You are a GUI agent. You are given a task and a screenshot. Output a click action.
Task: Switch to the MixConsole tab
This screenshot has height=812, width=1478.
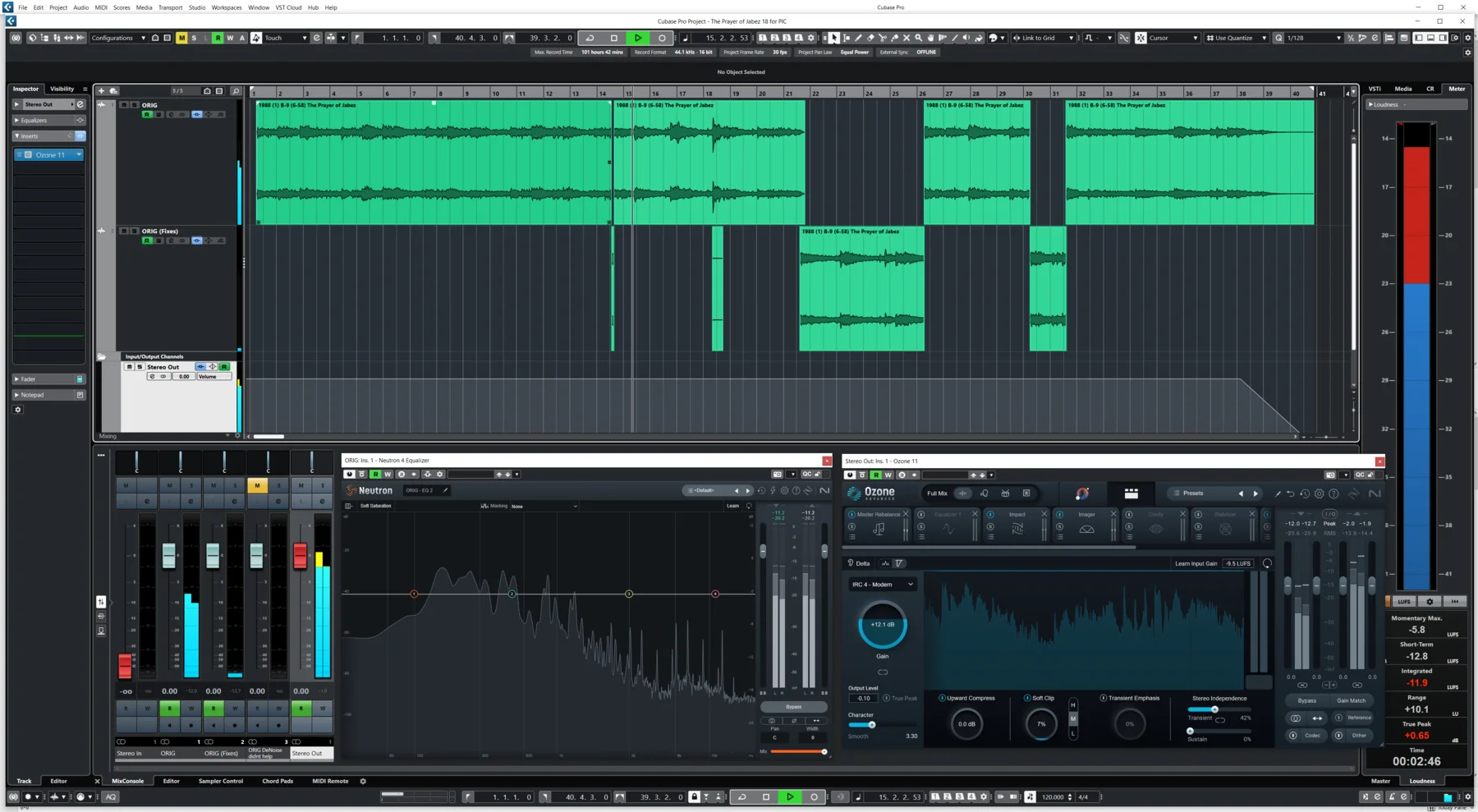pos(128,781)
